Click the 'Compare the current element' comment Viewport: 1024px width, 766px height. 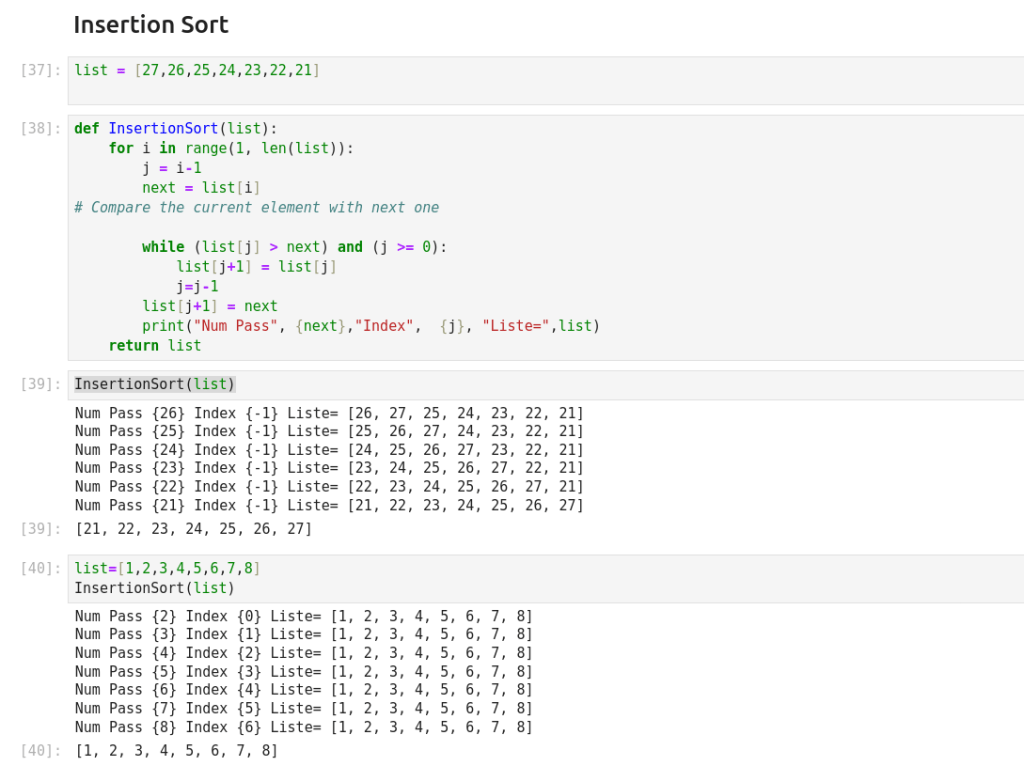pyautogui.click(x=256, y=208)
